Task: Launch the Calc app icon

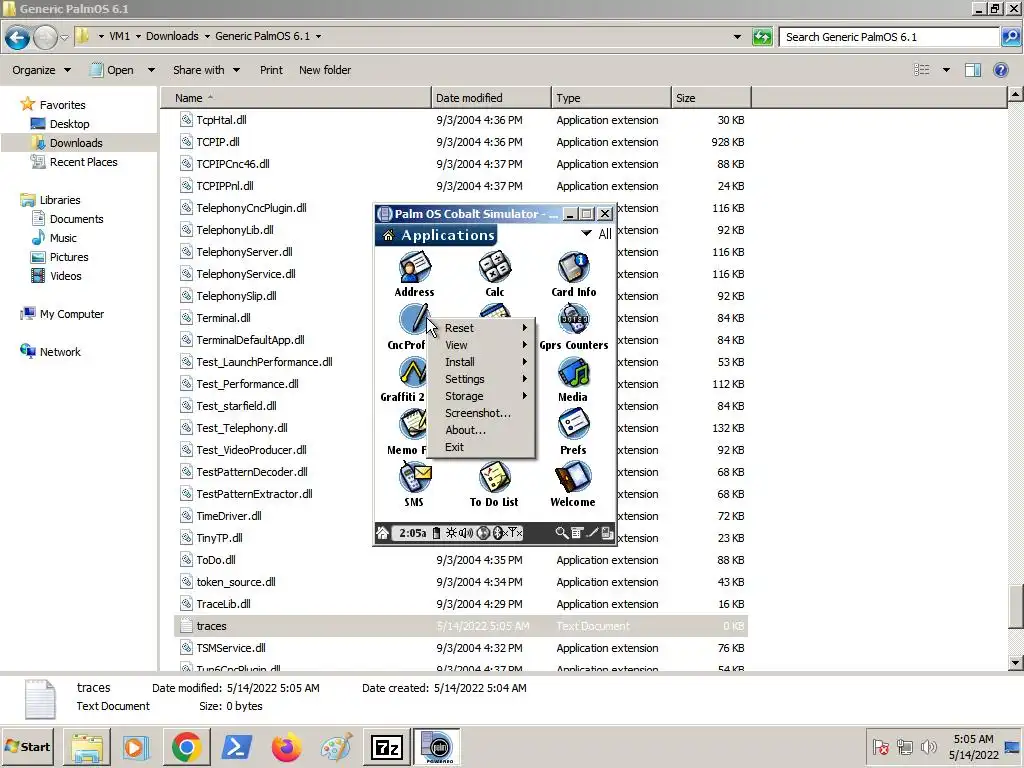Action: (494, 274)
